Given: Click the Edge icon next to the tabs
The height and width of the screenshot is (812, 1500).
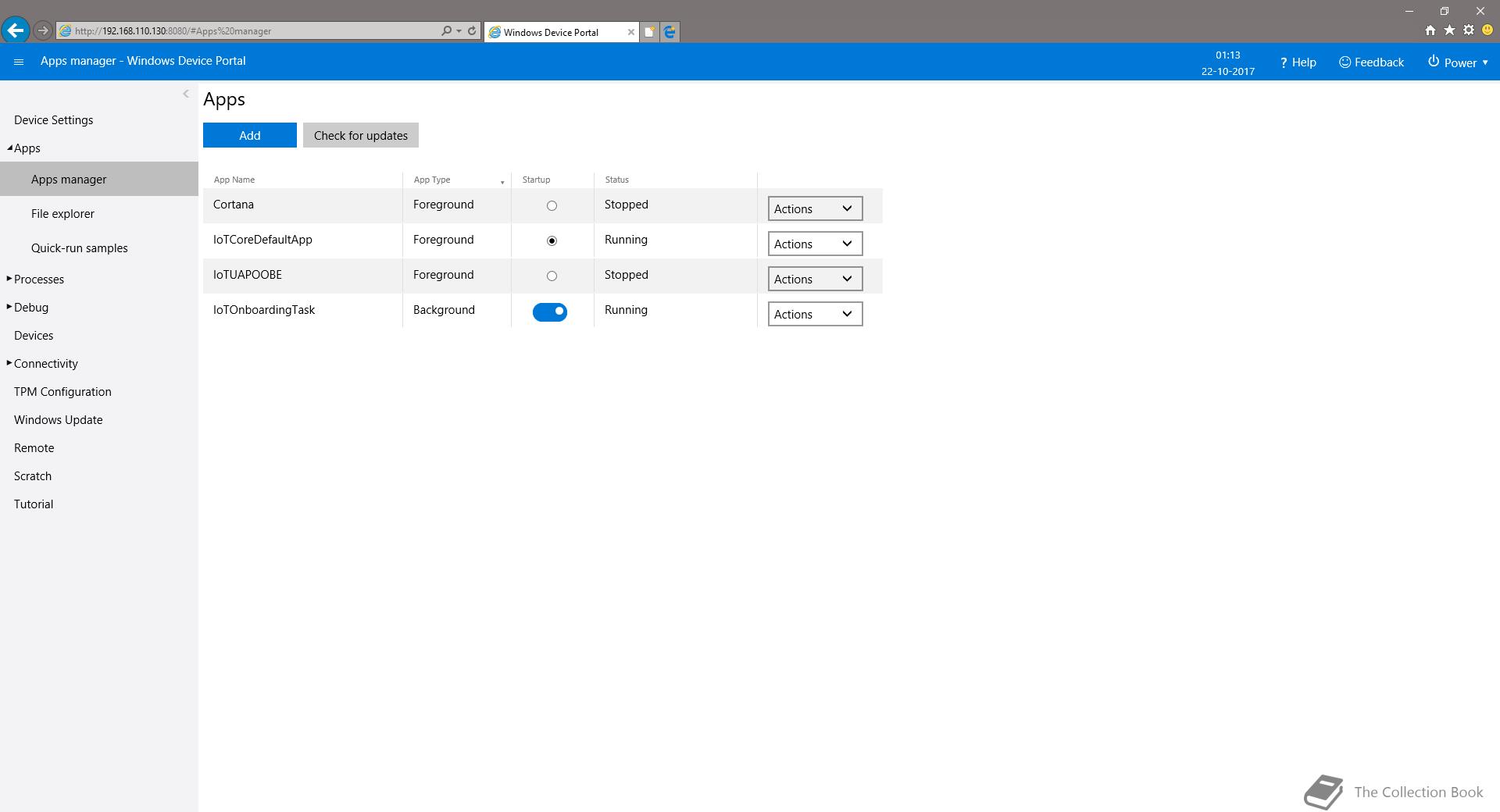Looking at the screenshot, I should point(670,32).
